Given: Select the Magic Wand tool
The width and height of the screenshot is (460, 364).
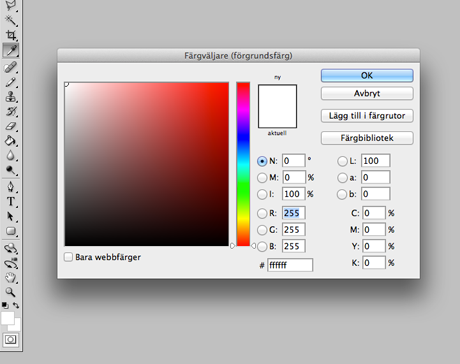Looking at the screenshot, I should coord(11,20).
